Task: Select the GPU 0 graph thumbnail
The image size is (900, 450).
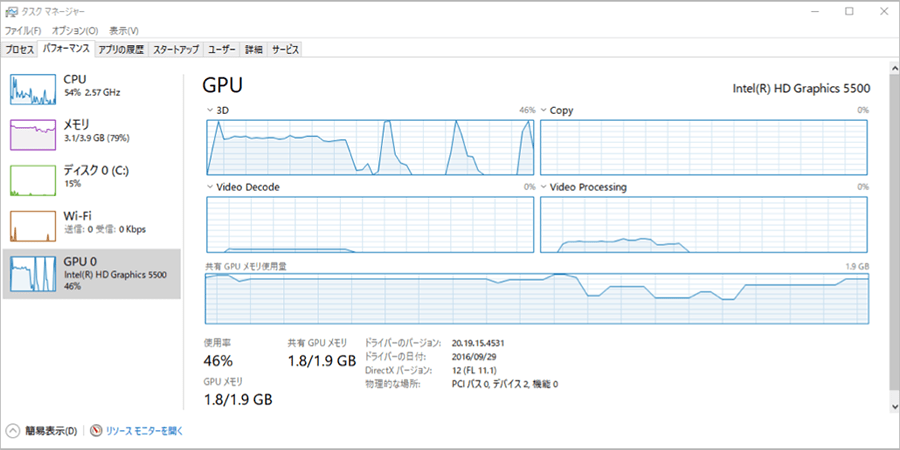Action: click(x=33, y=272)
